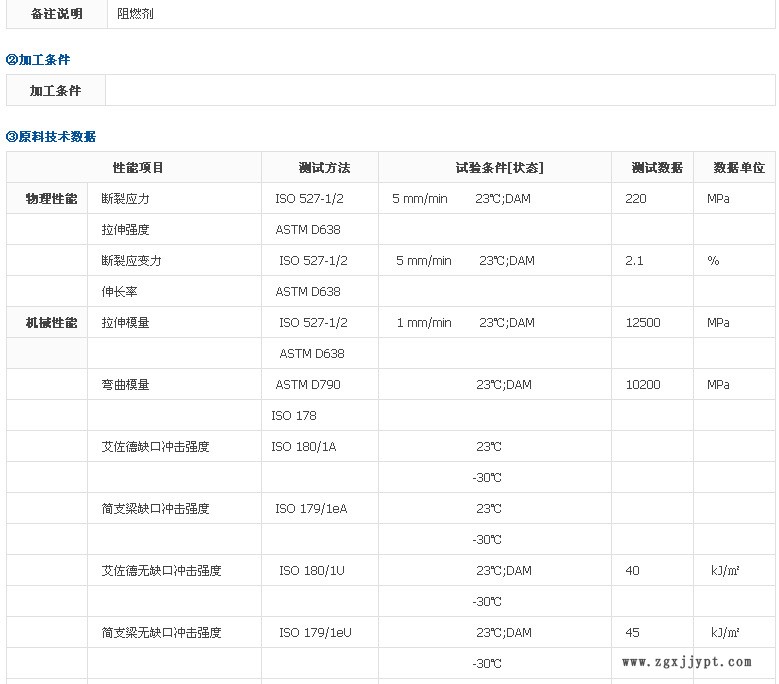Click the ③原料技术数据 section heading
Viewport: 779px width, 684px height.
51,136
